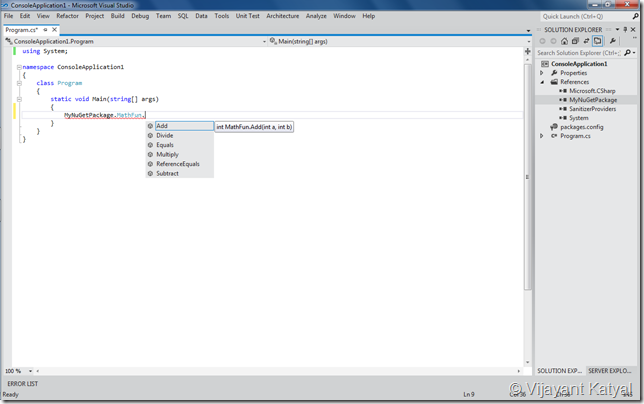Open the Unit Test menu

pos(248,16)
